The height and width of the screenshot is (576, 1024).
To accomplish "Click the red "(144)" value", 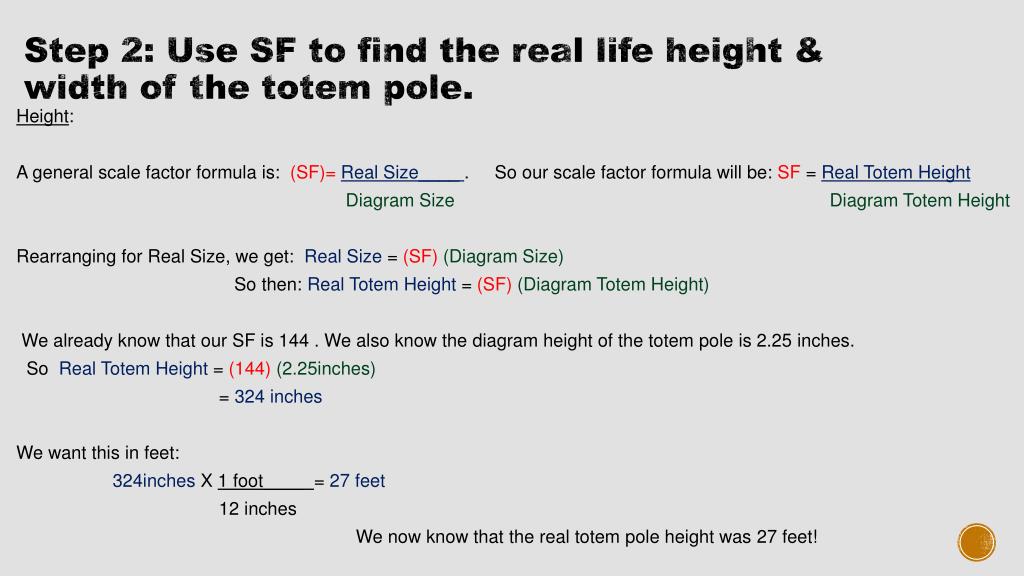I will [x=249, y=369].
